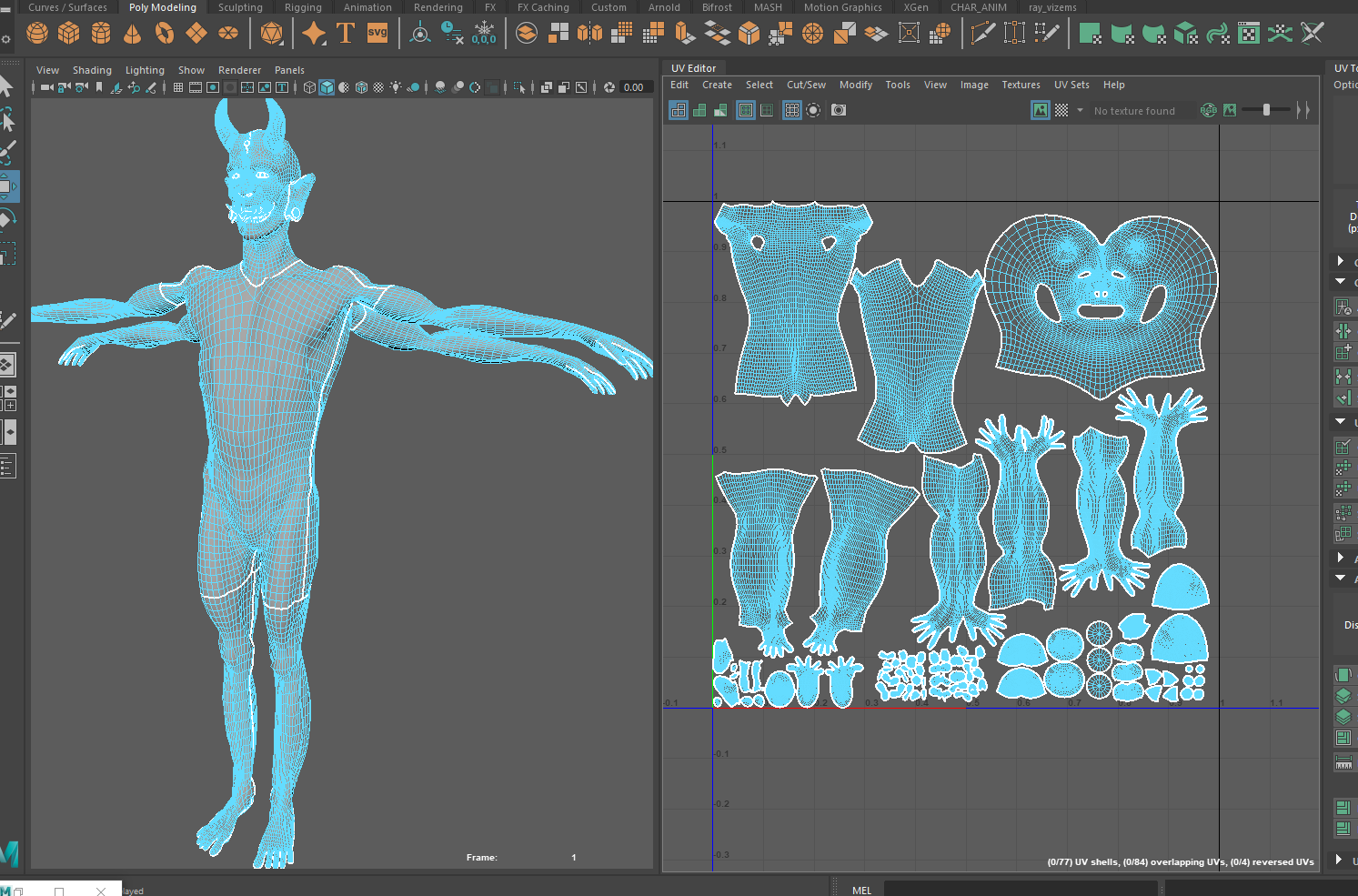The width and height of the screenshot is (1358, 896).
Task: Adjust the image exposure slider in UV Editor toolbar
Action: (x=1266, y=109)
